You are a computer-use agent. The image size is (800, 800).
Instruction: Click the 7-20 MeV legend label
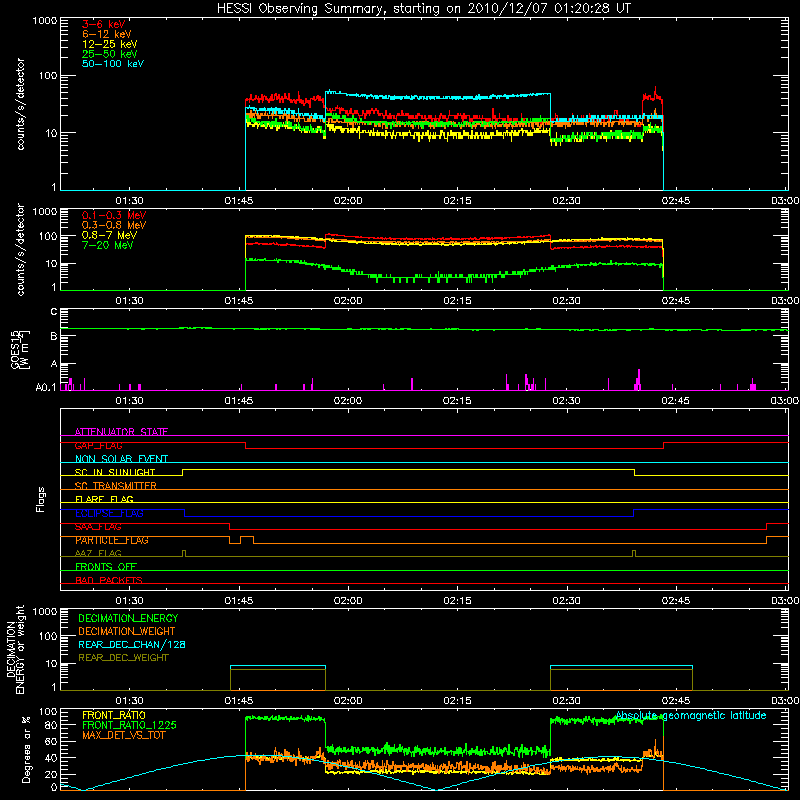(107, 245)
